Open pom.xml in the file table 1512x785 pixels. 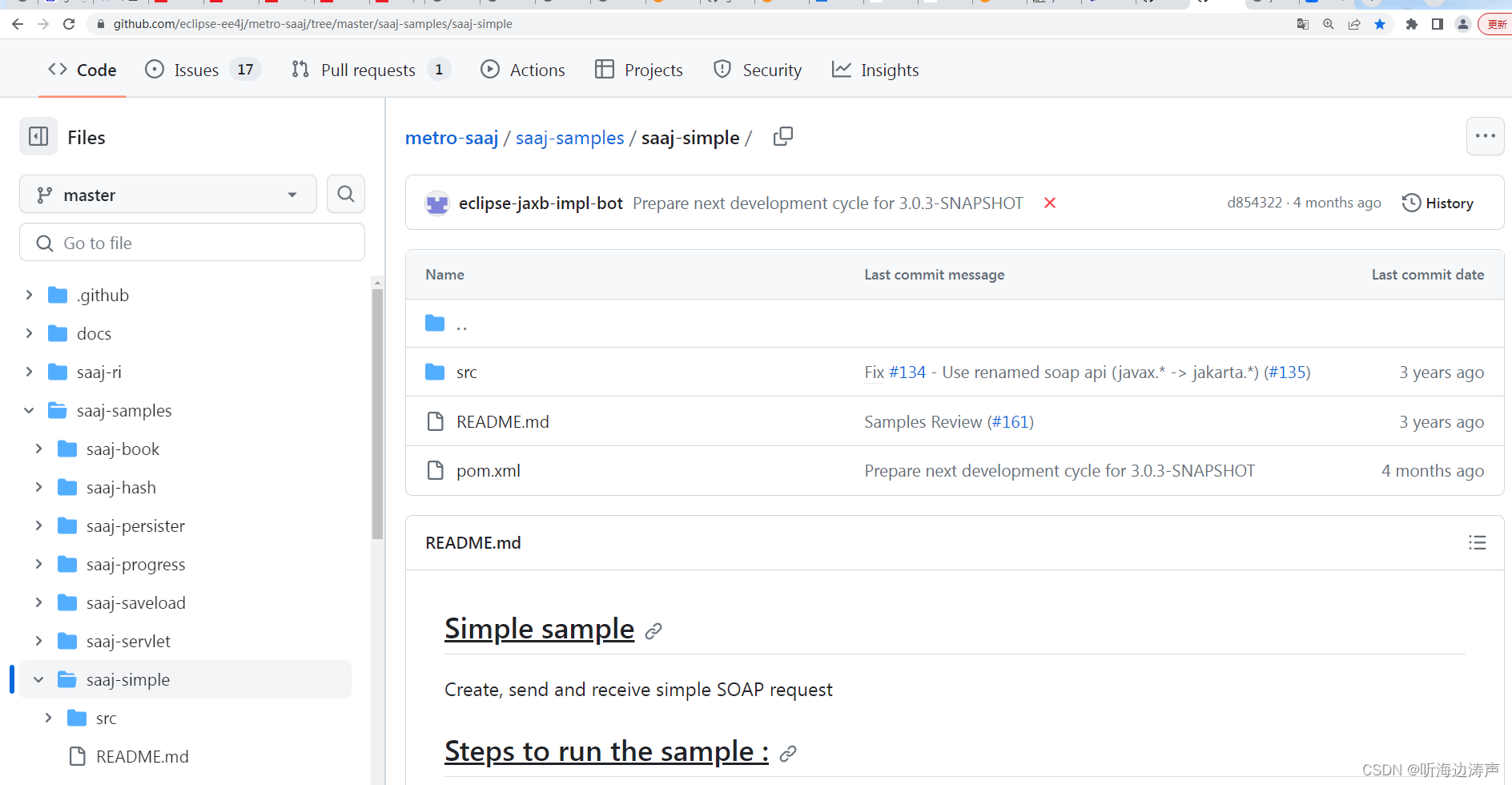click(489, 471)
